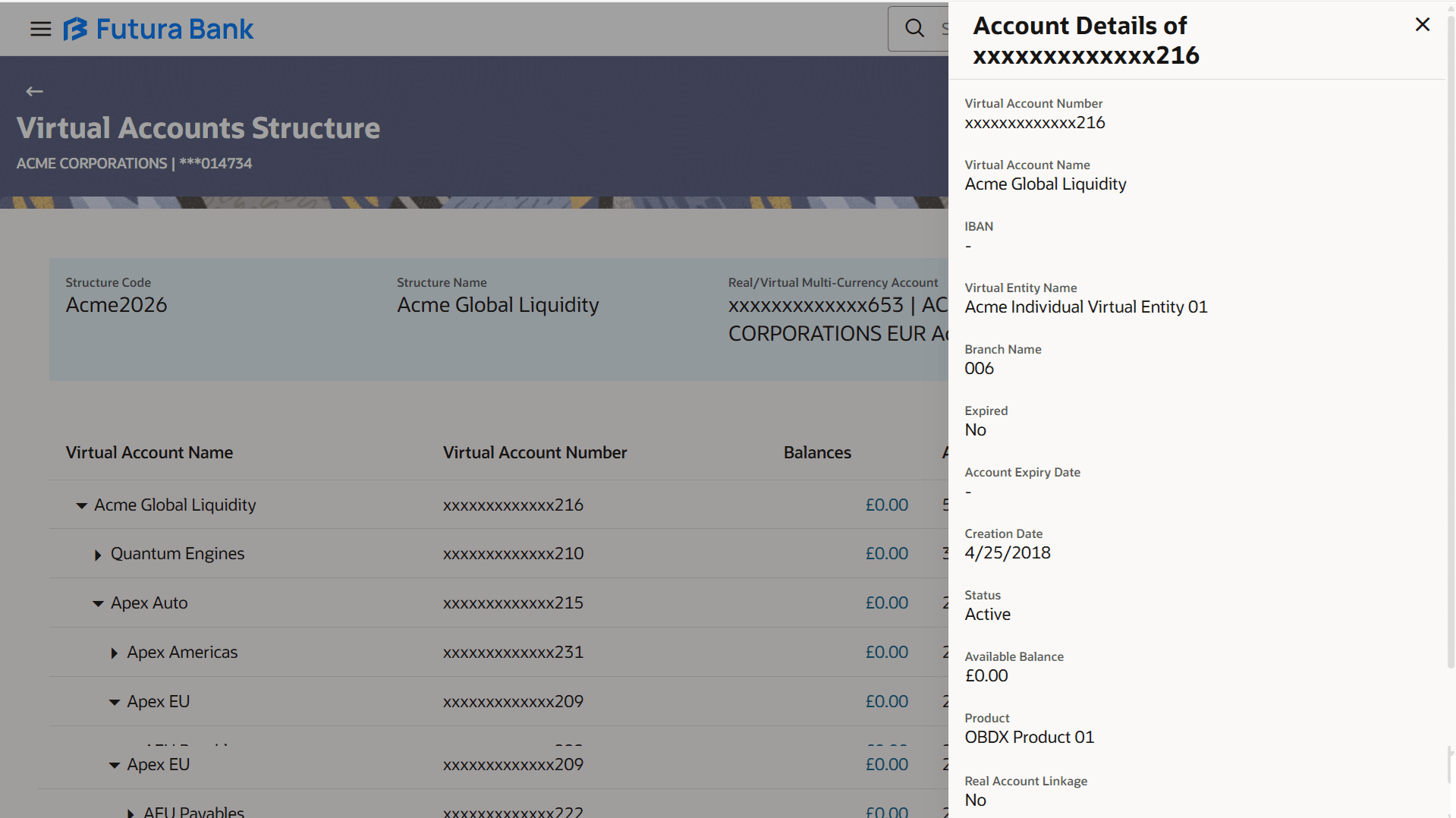Click the back arrow above Virtual Accounts Structure
This screenshot has height=818, width=1456.
point(34,91)
